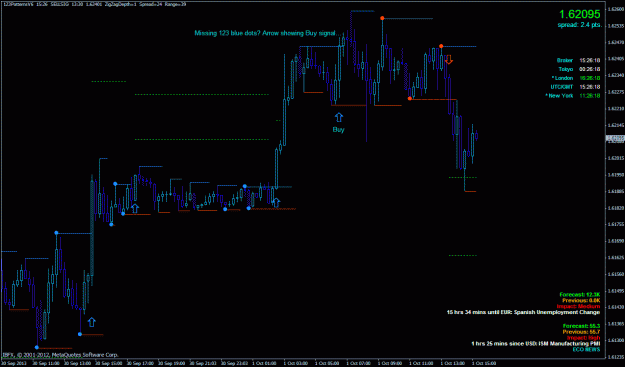Click the New York time 11:26:18
625x367 pixels.
pos(590,96)
